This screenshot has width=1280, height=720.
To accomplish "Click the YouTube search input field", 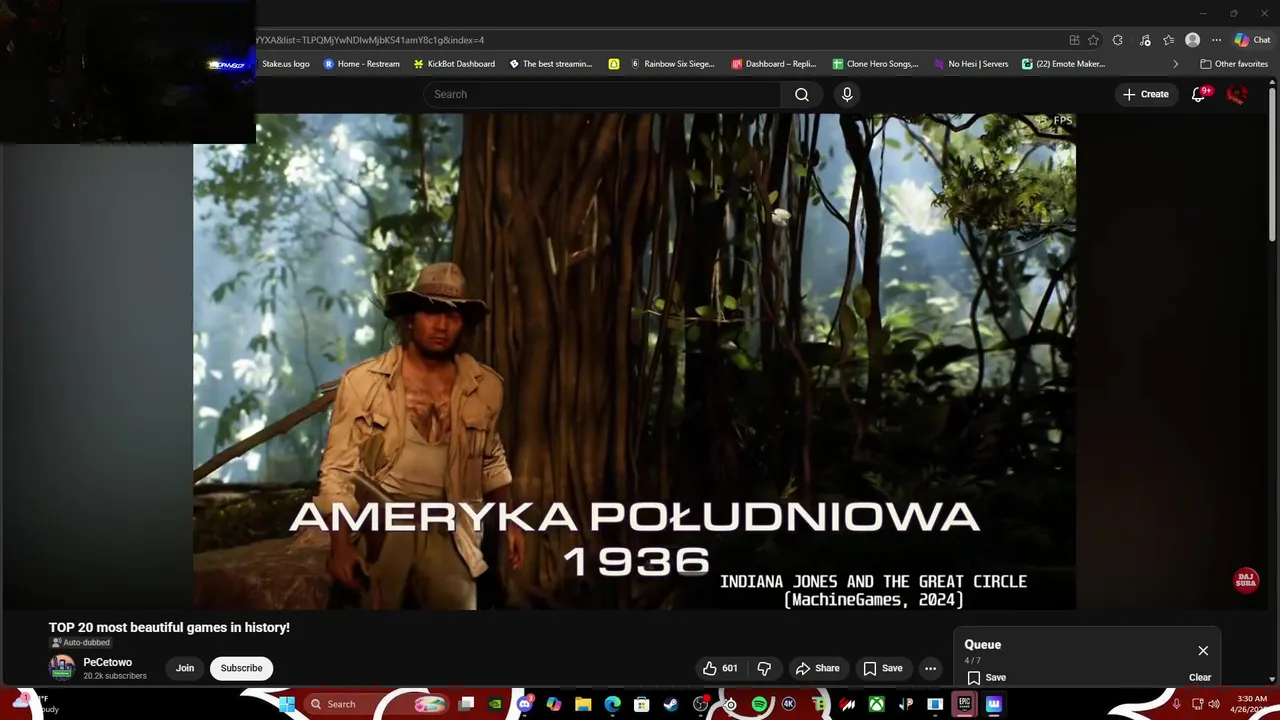I will [x=602, y=94].
